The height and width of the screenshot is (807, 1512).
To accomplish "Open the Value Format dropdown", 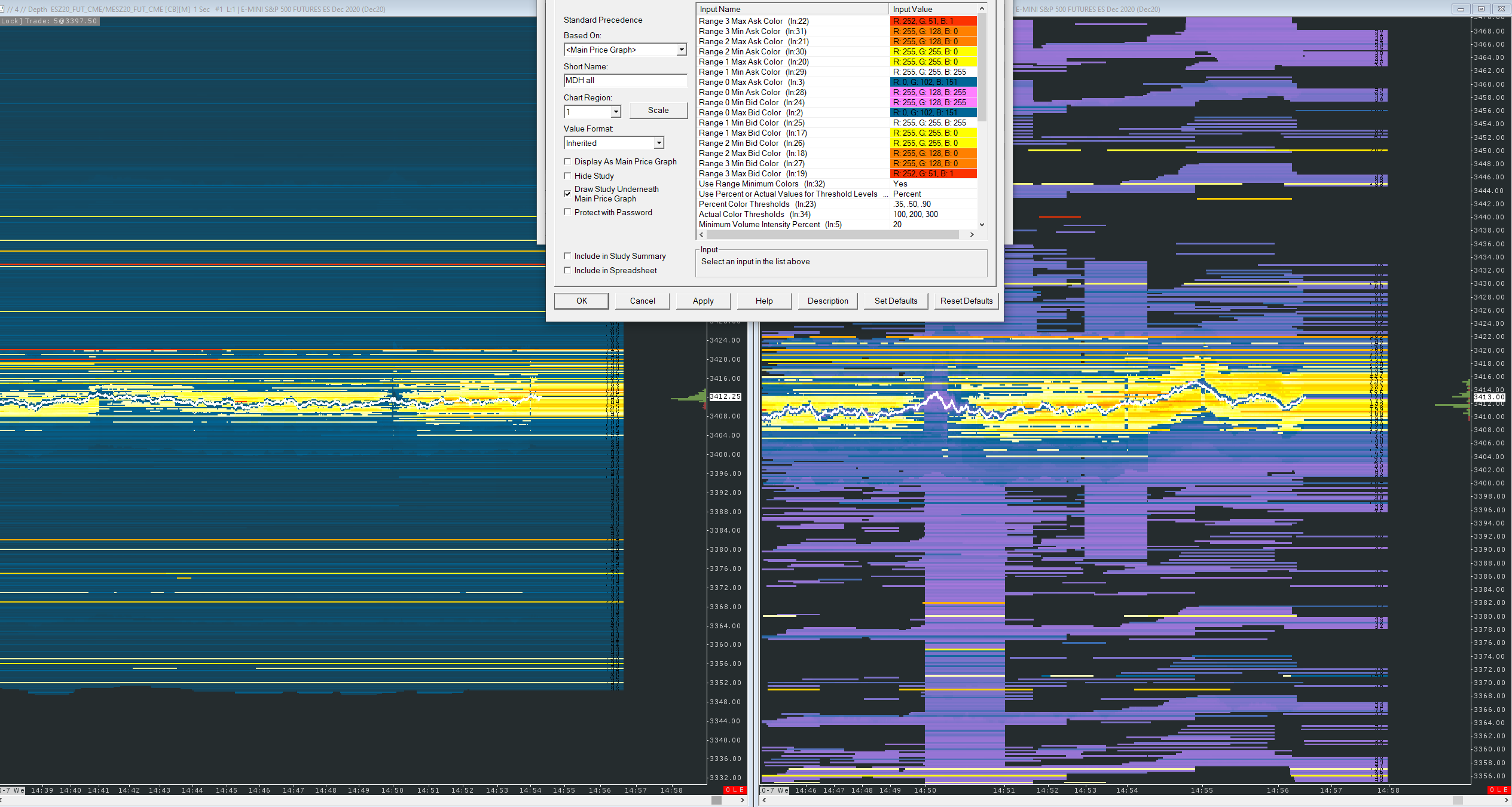I will click(x=658, y=143).
